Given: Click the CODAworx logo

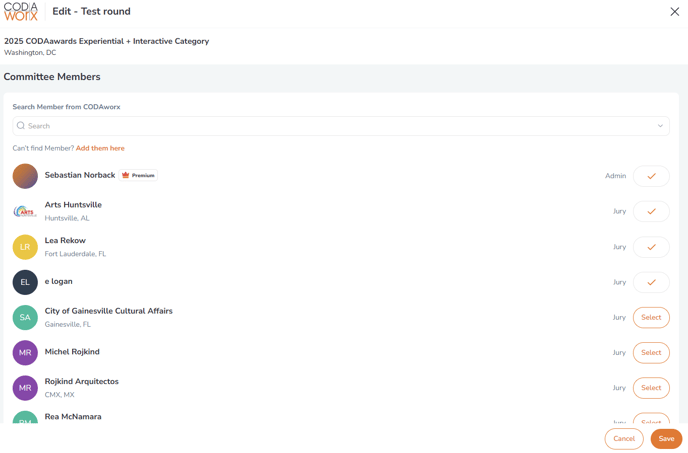Looking at the screenshot, I should tap(21, 12).
